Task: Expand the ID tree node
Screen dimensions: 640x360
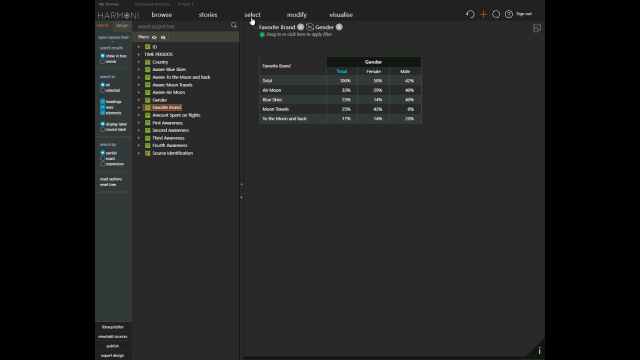Action: (139, 47)
